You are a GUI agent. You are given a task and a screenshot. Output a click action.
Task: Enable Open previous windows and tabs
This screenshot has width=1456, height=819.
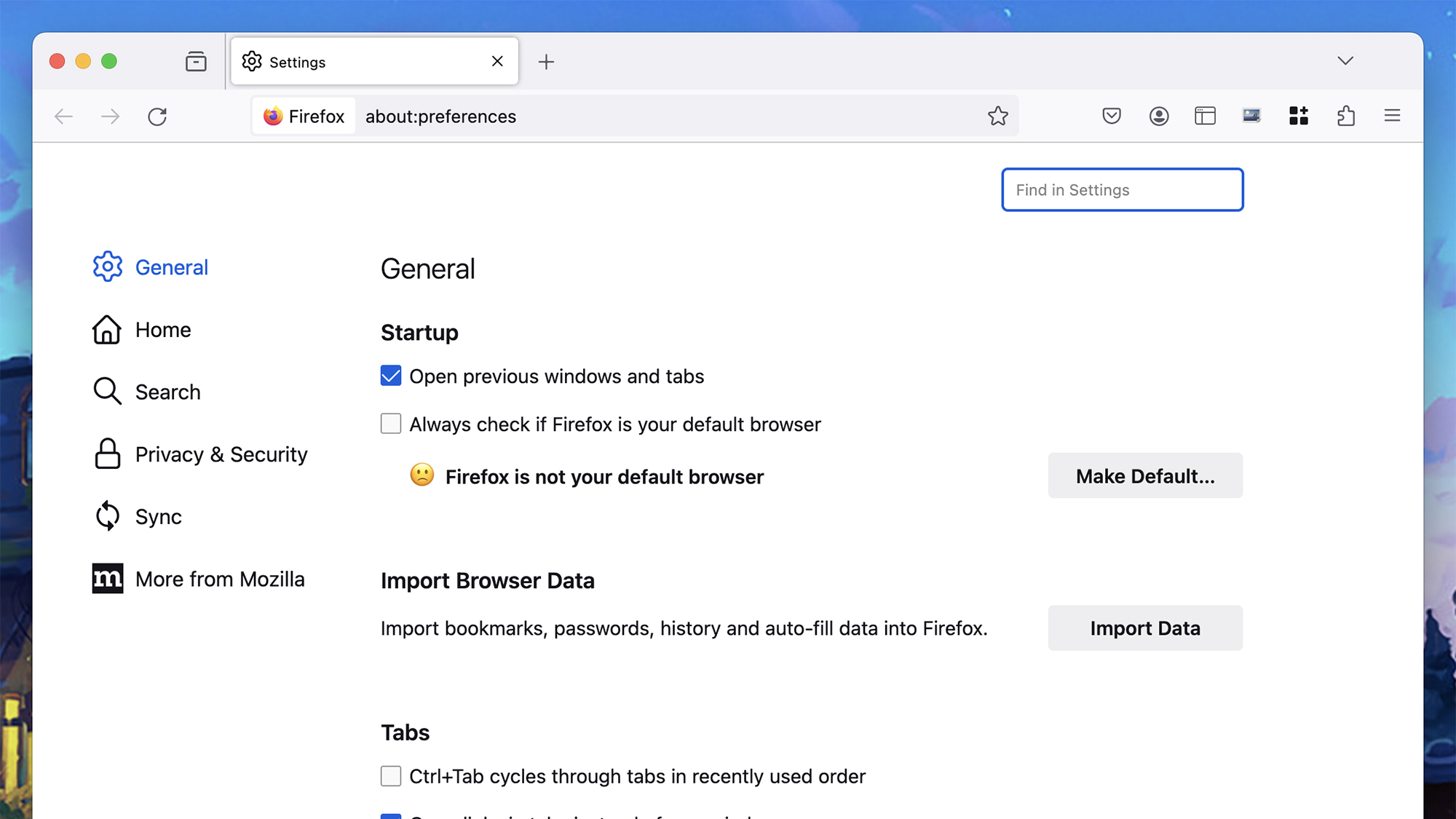tap(390, 375)
